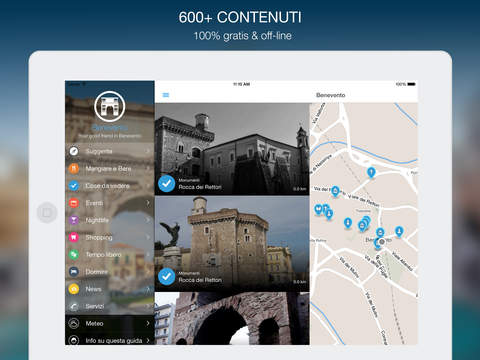Open the stone arch photo thumbnail
480x360 pixels.
pos(232,318)
